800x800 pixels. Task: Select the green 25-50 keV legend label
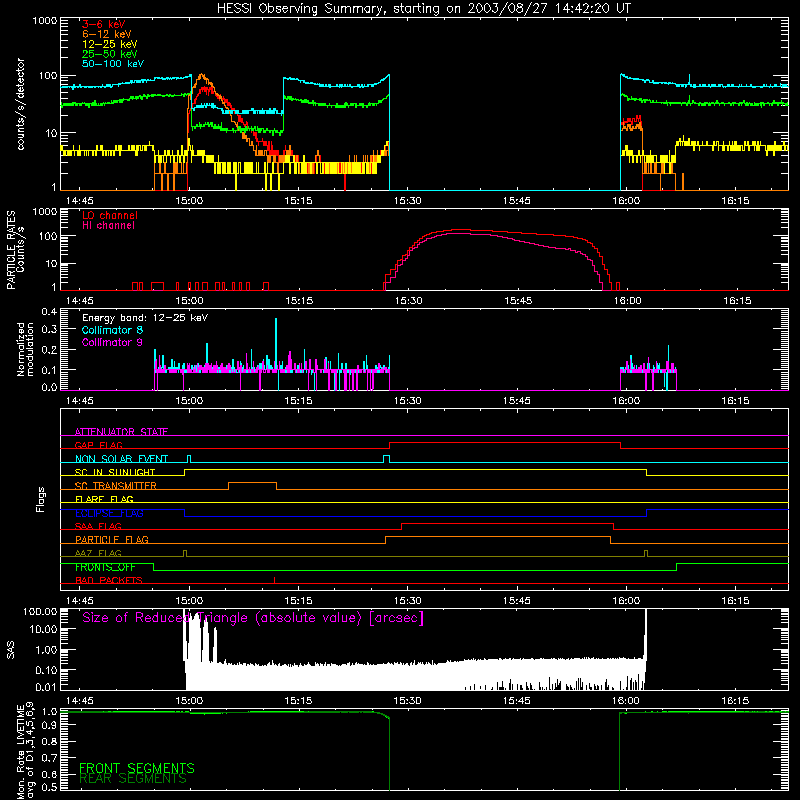[x=110, y=54]
